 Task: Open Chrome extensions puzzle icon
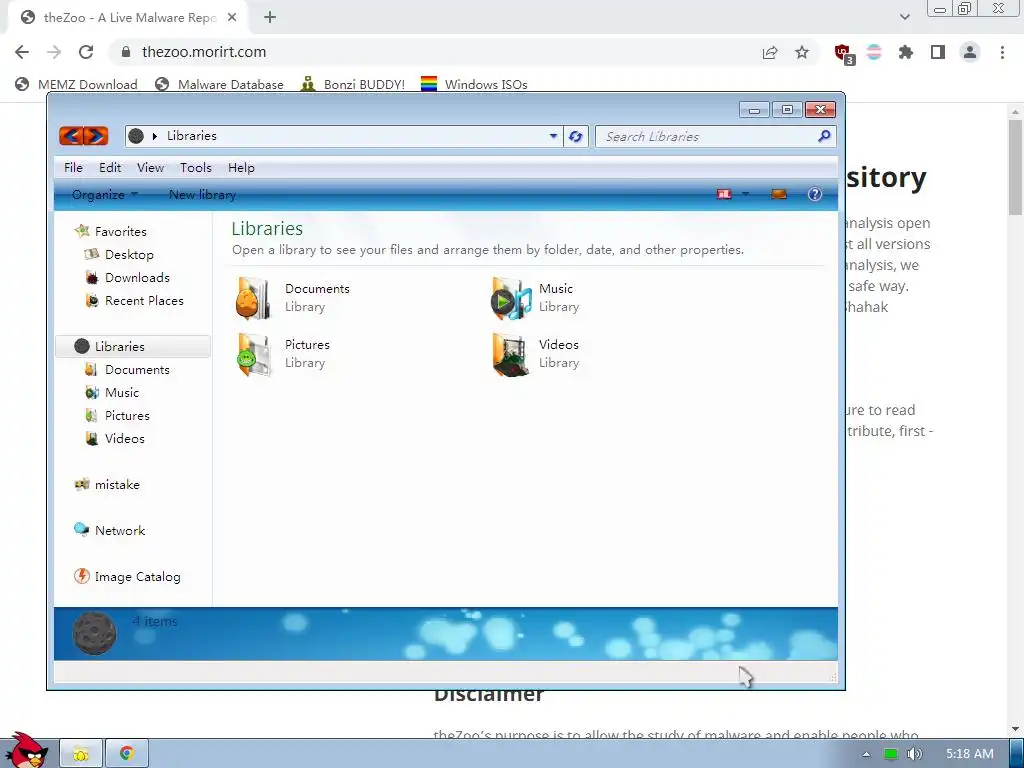(906, 52)
